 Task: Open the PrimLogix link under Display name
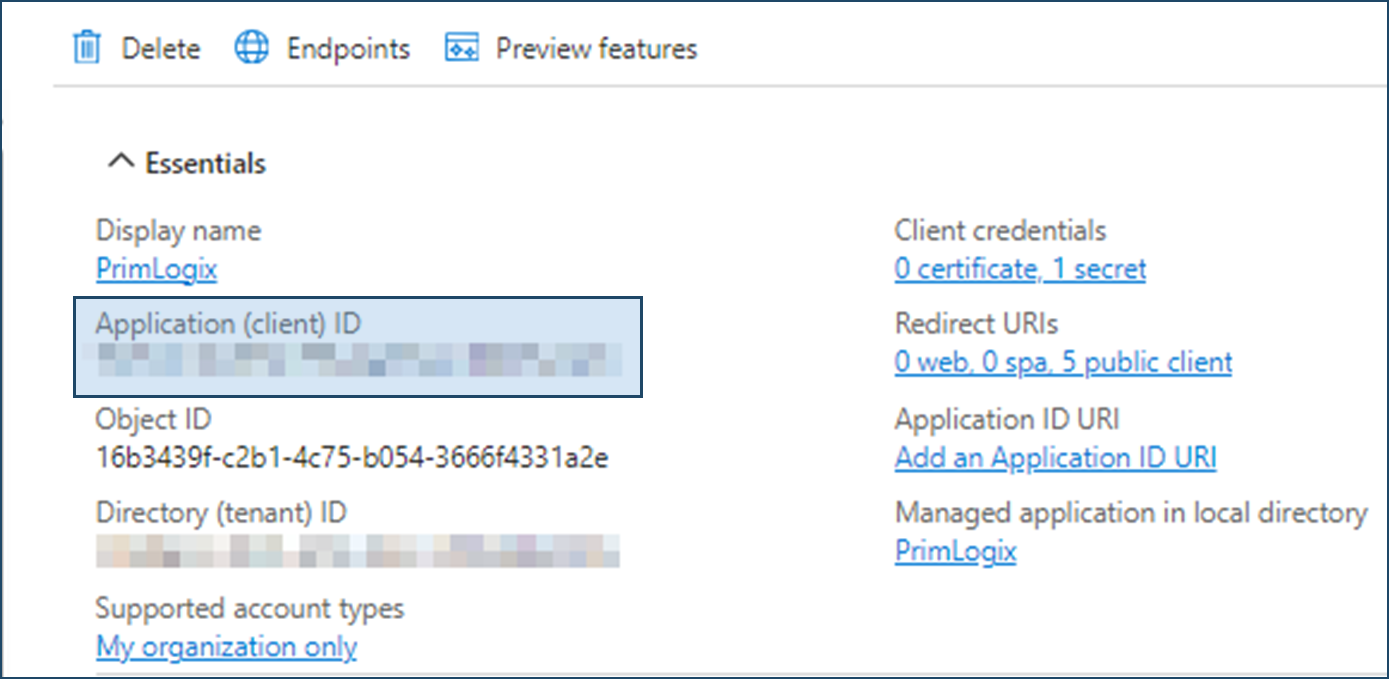(156, 269)
